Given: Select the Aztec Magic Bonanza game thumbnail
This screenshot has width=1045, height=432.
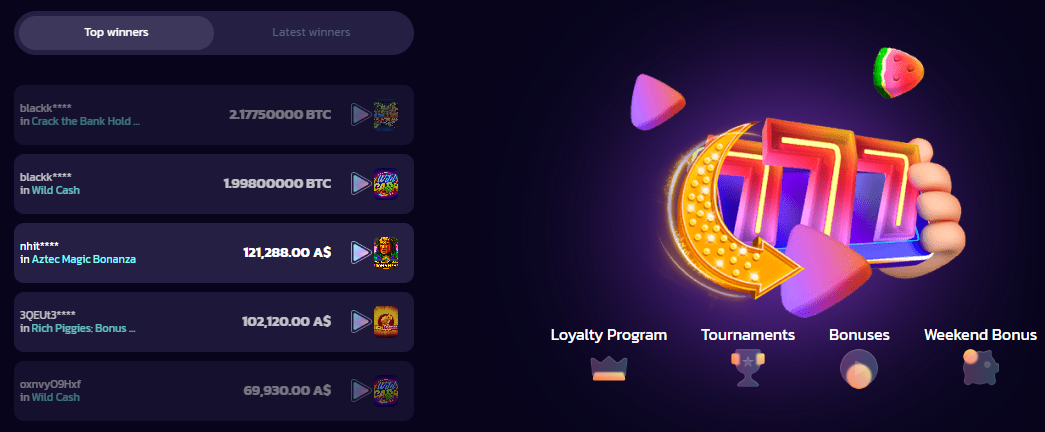Looking at the screenshot, I should pos(386,253).
